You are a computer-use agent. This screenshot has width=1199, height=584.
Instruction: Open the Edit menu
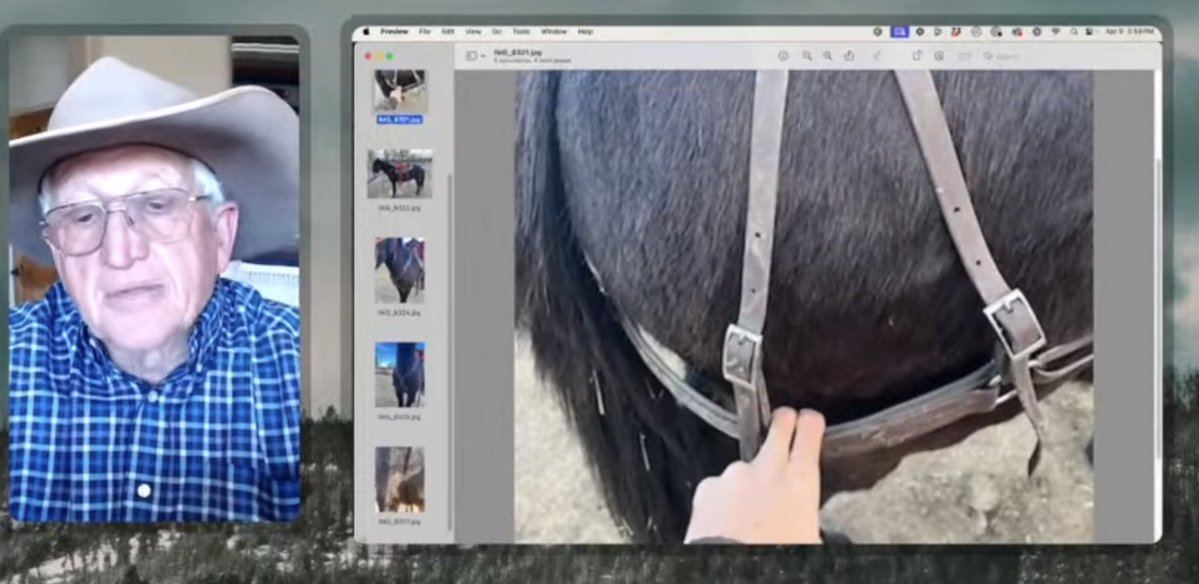(x=448, y=31)
